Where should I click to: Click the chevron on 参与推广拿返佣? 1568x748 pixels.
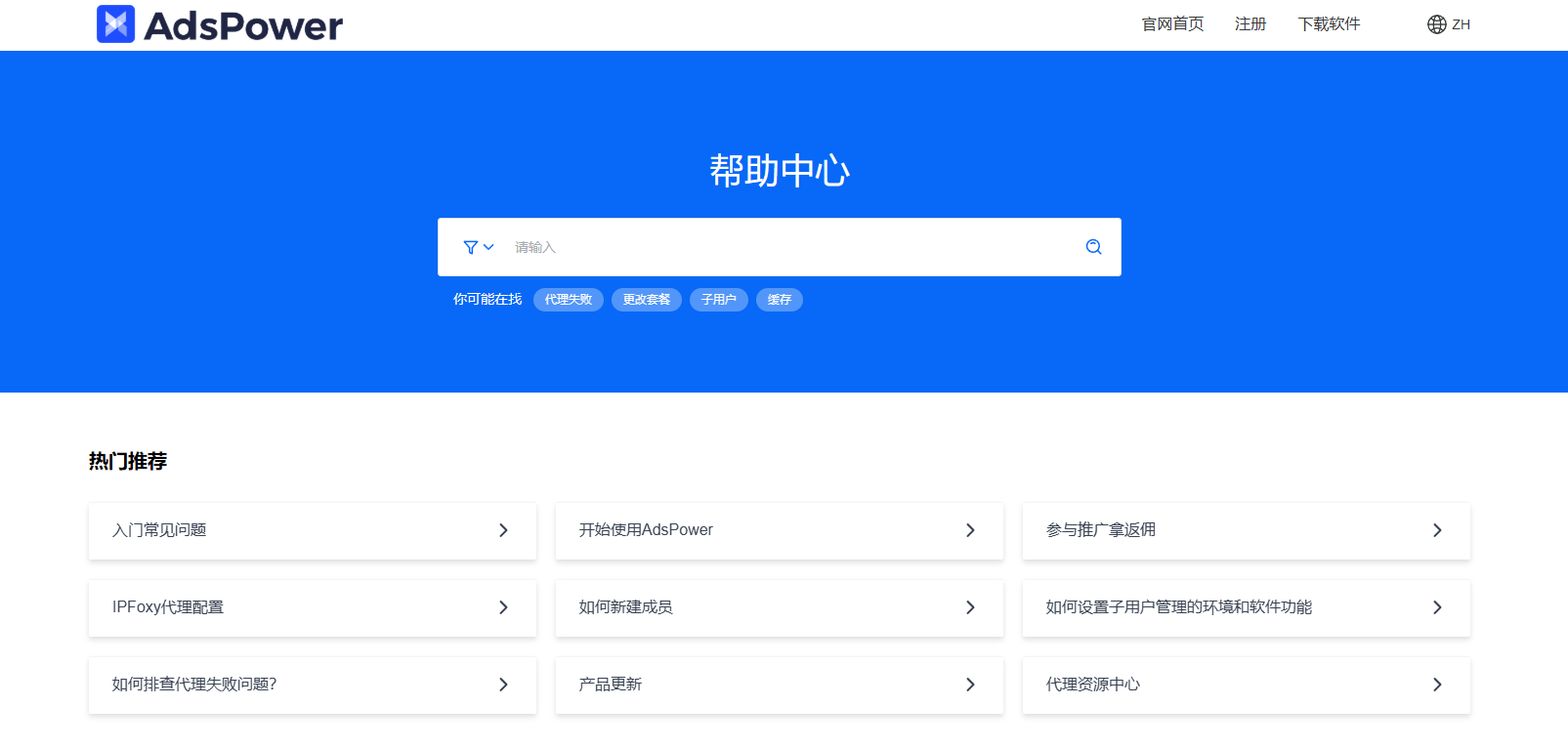tap(1437, 530)
